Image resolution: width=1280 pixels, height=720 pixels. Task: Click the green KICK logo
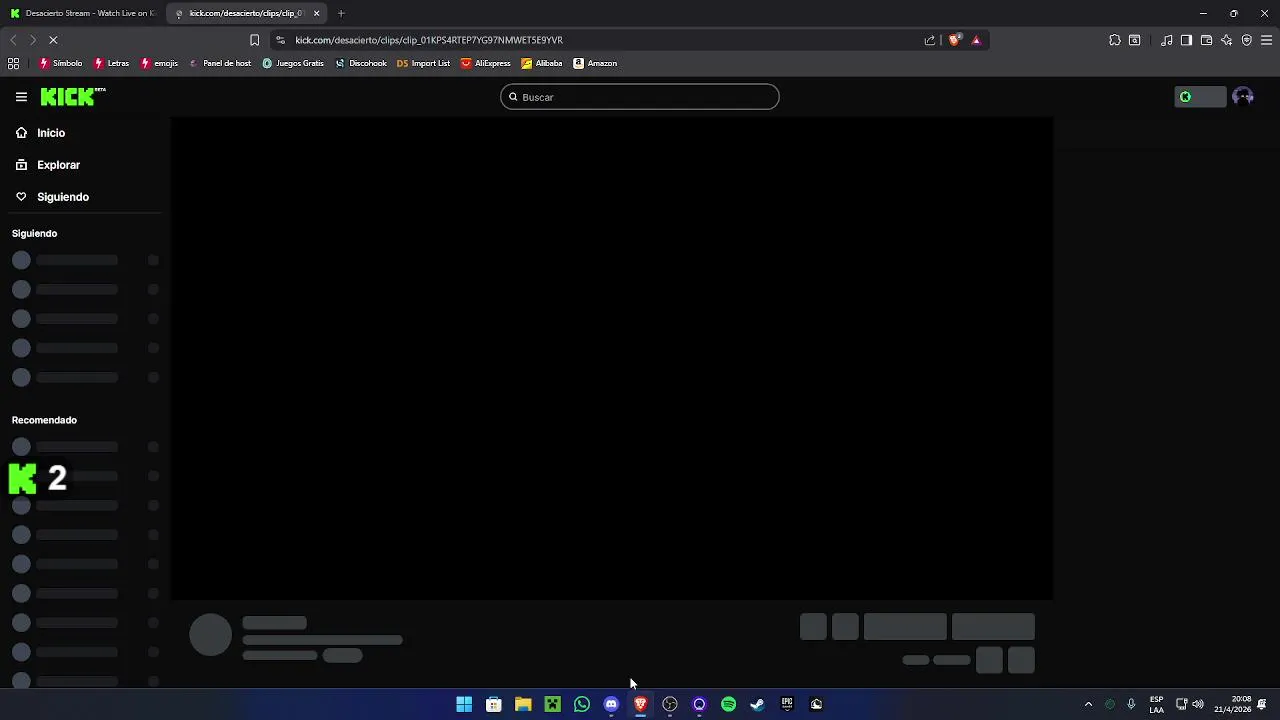pyautogui.click(x=72, y=97)
